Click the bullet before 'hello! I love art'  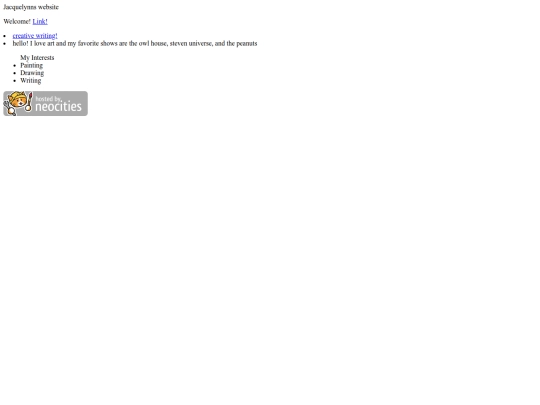click(5, 44)
